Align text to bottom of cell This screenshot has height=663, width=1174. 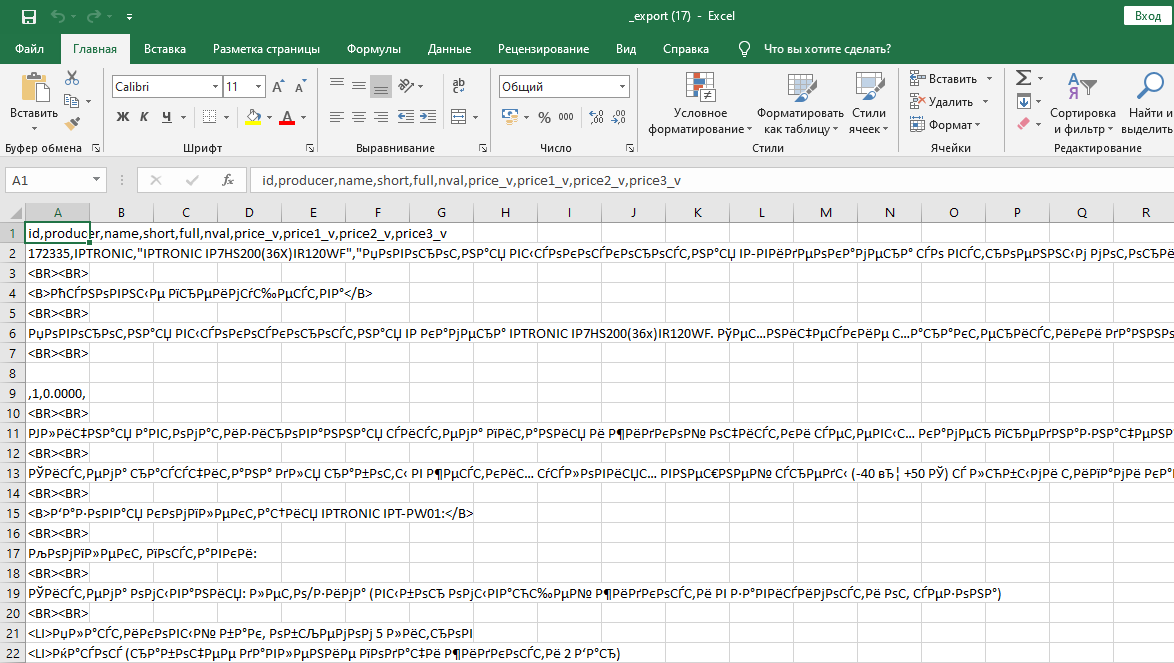[381, 85]
